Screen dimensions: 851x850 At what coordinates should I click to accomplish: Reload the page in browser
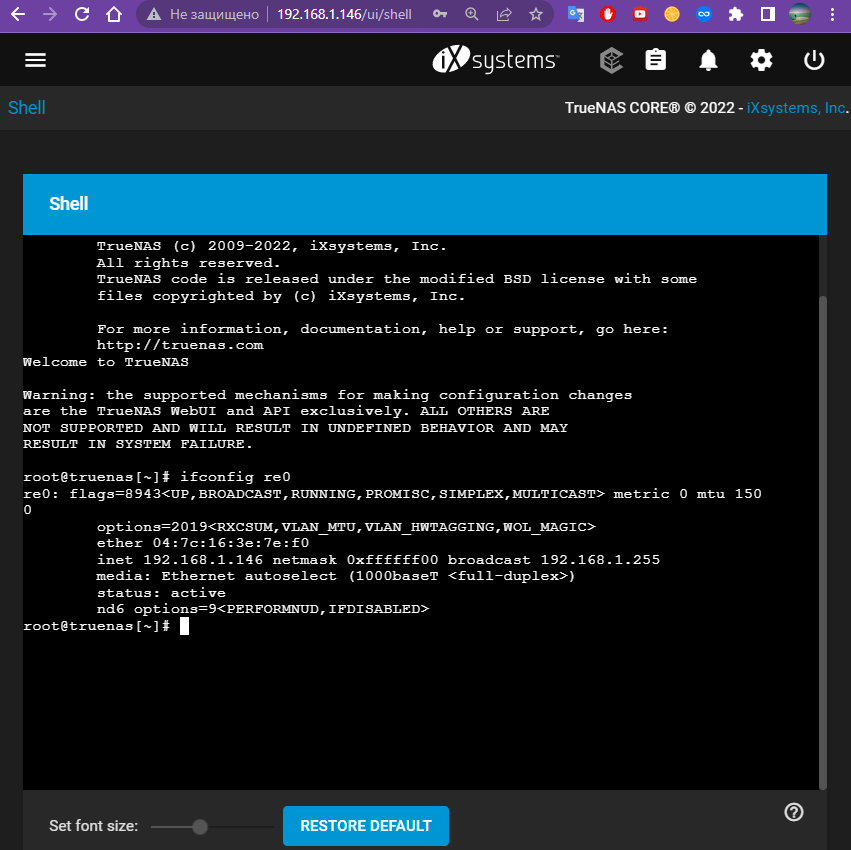(82, 14)
